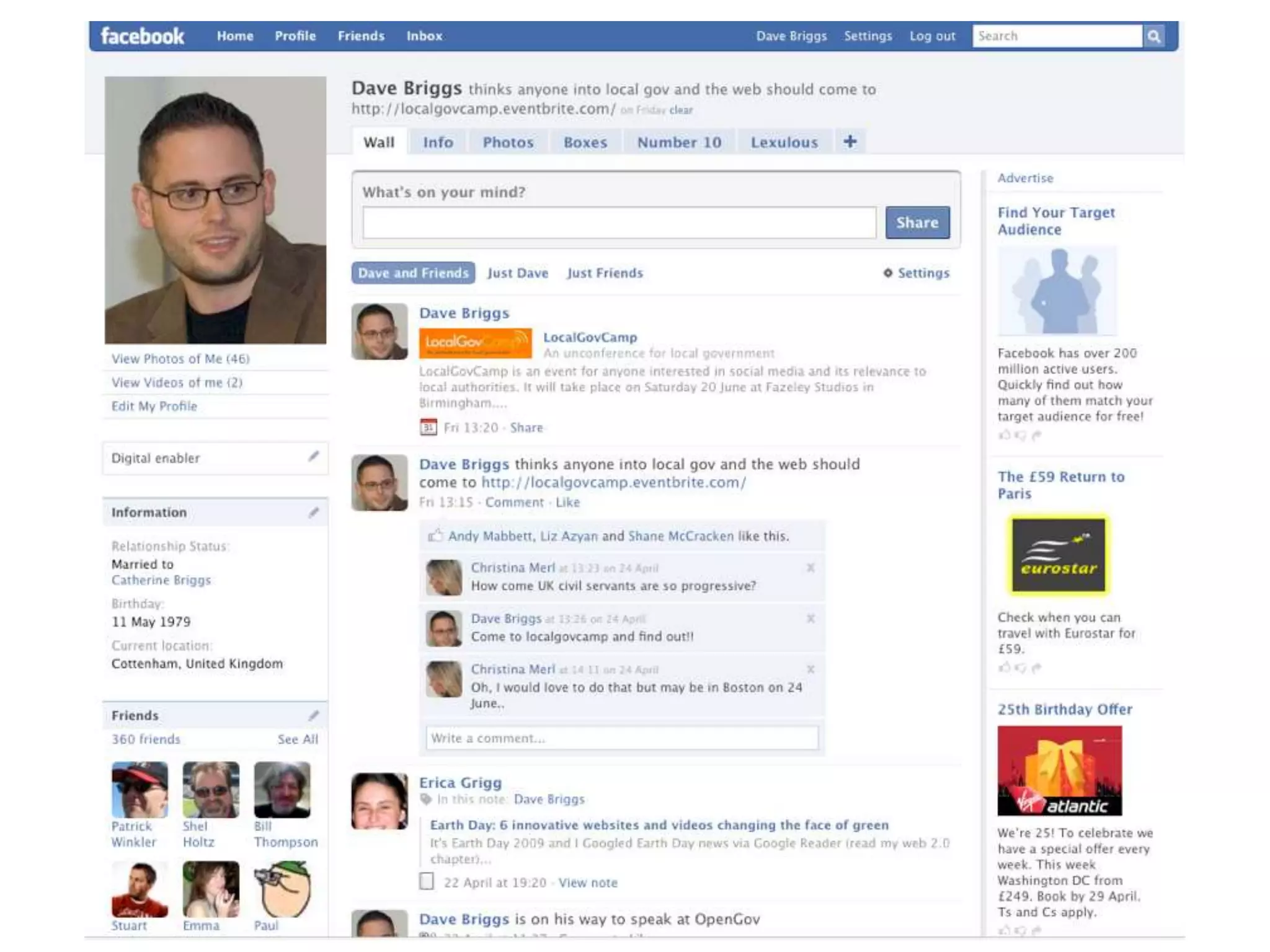Screen dimensions: 1270x952
Task: Click the Wall Settings gear icon
Action: click(888, 273)
